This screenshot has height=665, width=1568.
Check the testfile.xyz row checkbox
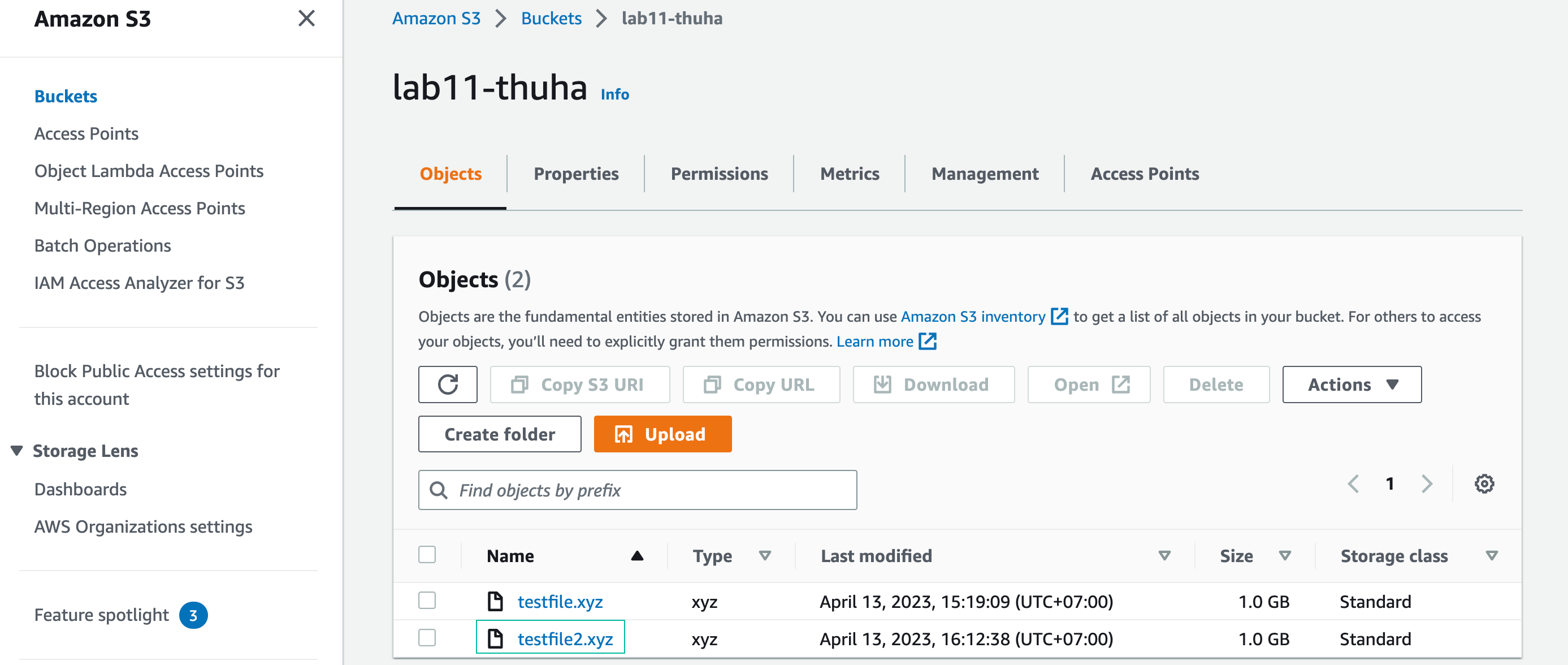tap(427, 601)
